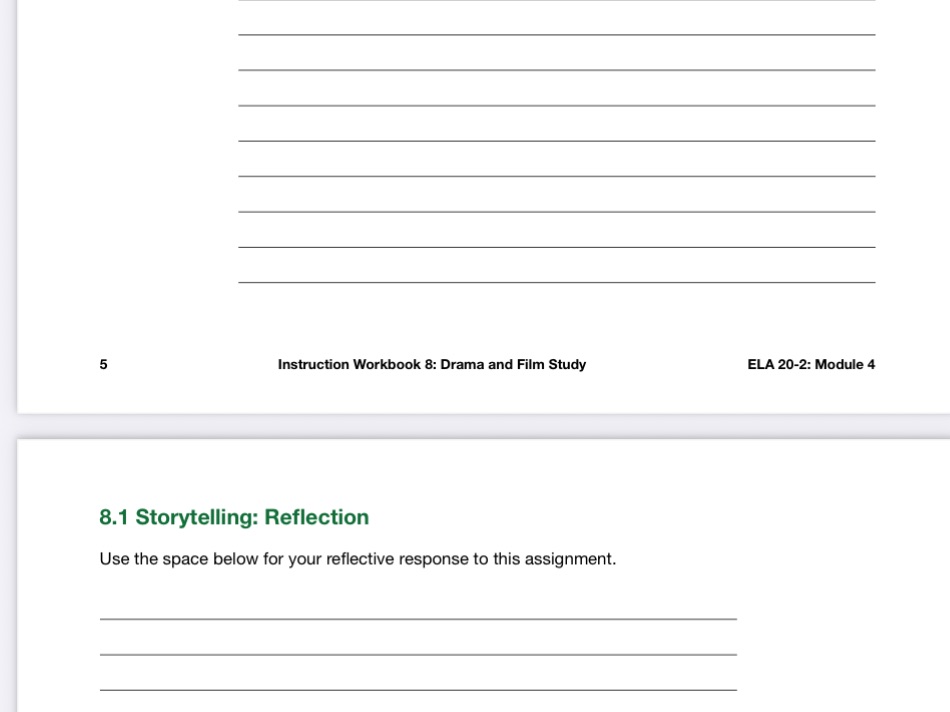Click a middle ruled line on the first page
Screen dimensions: 950x712
[x=556, y=142]
